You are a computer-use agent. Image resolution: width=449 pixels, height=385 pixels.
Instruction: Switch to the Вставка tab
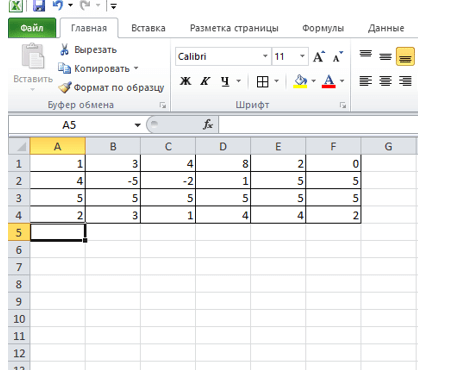148,28
